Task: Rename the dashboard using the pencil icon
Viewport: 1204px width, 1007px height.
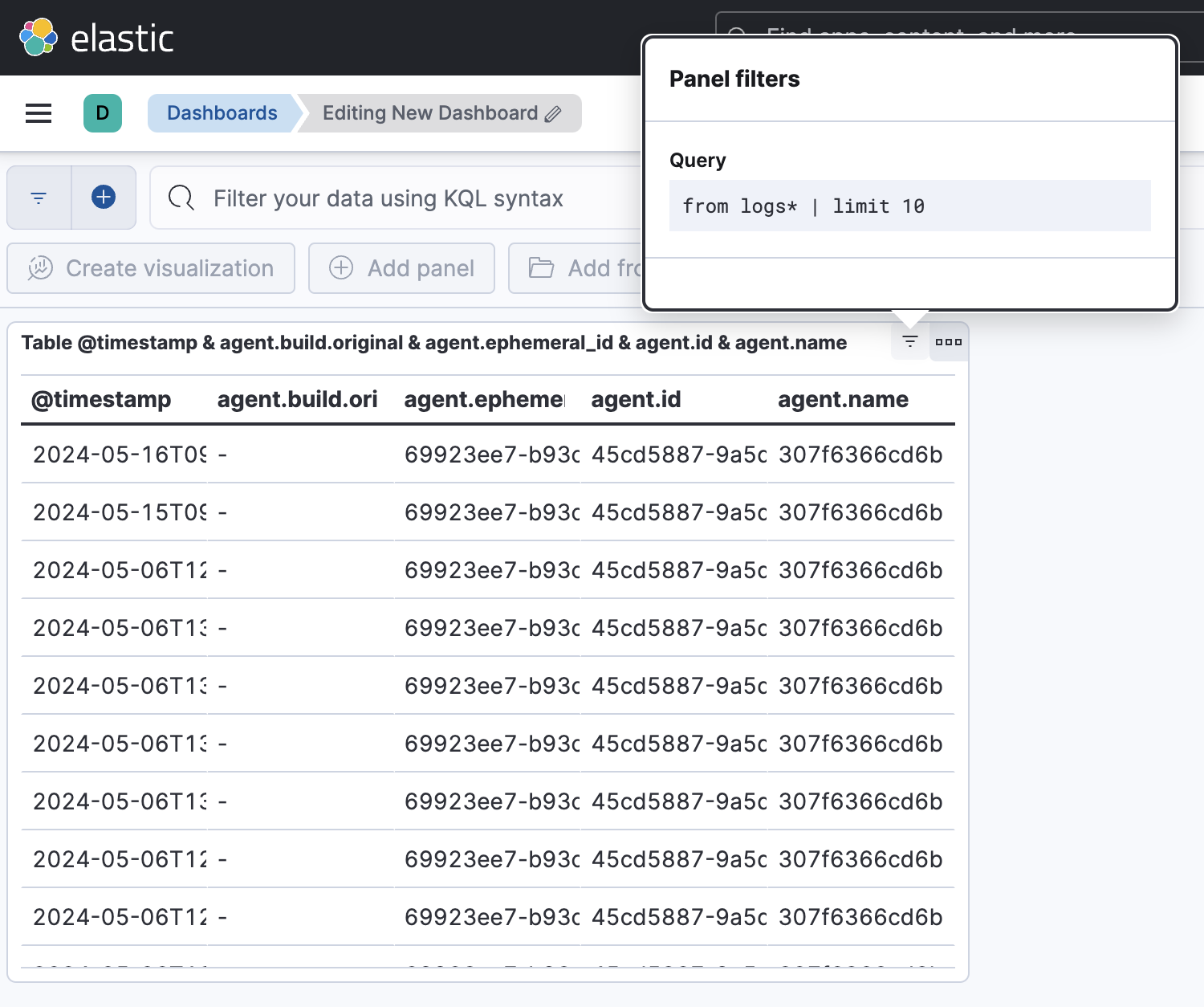Action: (x=552, y=113)
